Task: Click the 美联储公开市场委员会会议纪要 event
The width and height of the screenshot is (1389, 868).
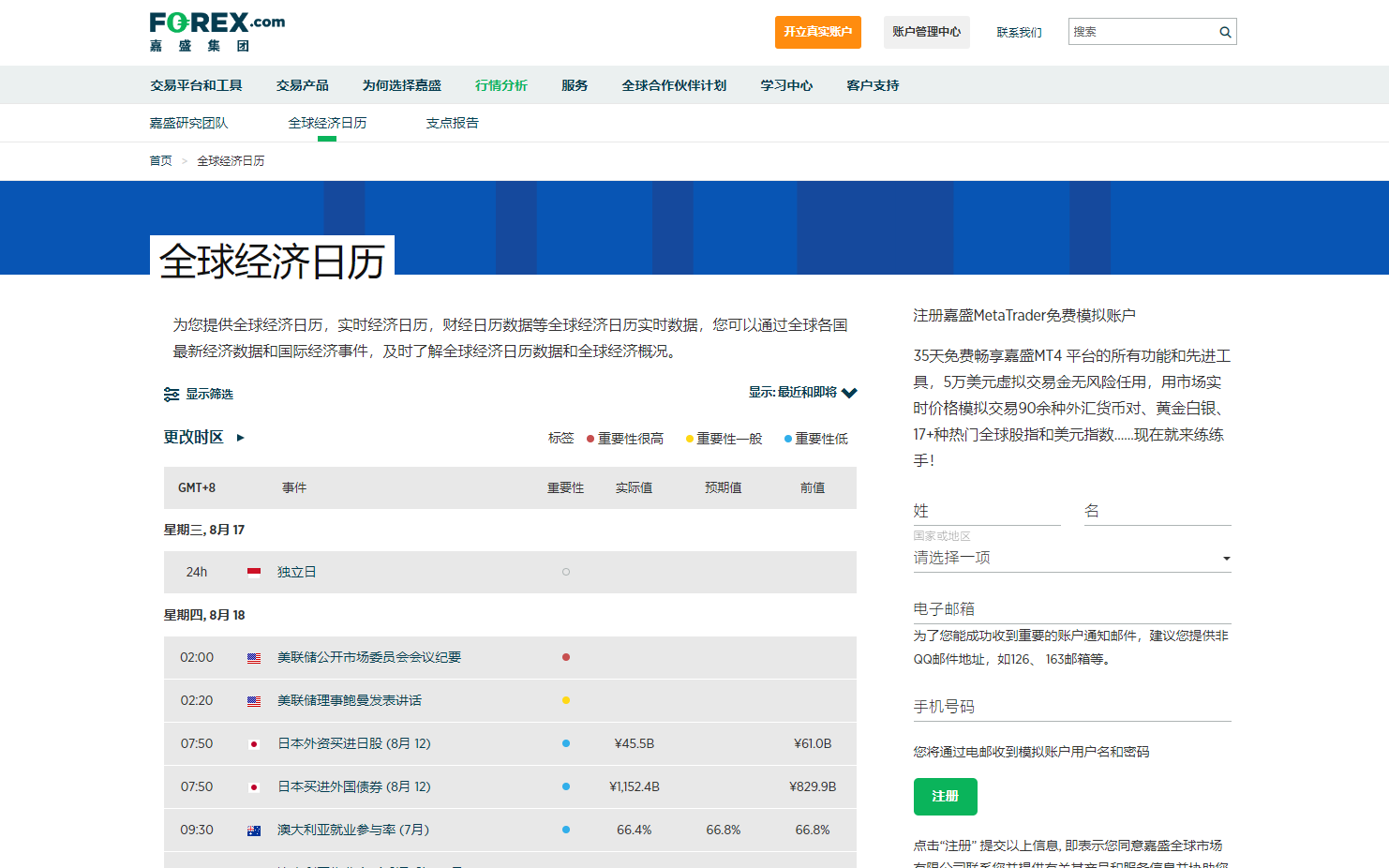Action: [369, 658]
